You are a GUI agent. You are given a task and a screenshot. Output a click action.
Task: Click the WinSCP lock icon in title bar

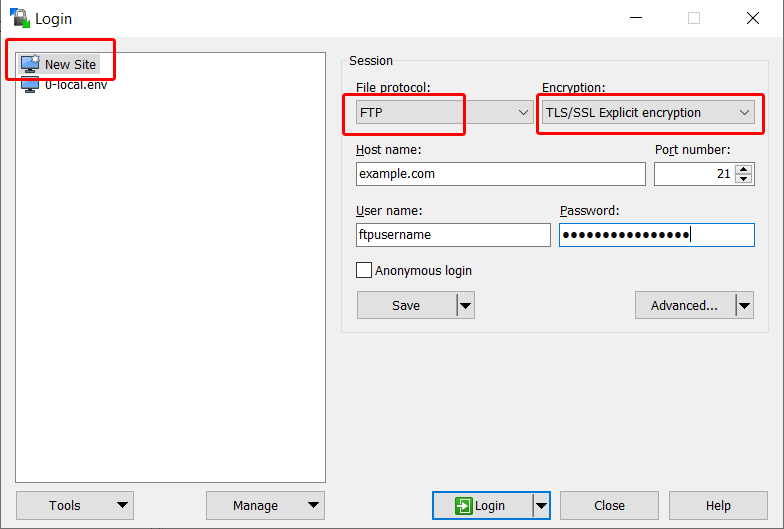[20, 18]
